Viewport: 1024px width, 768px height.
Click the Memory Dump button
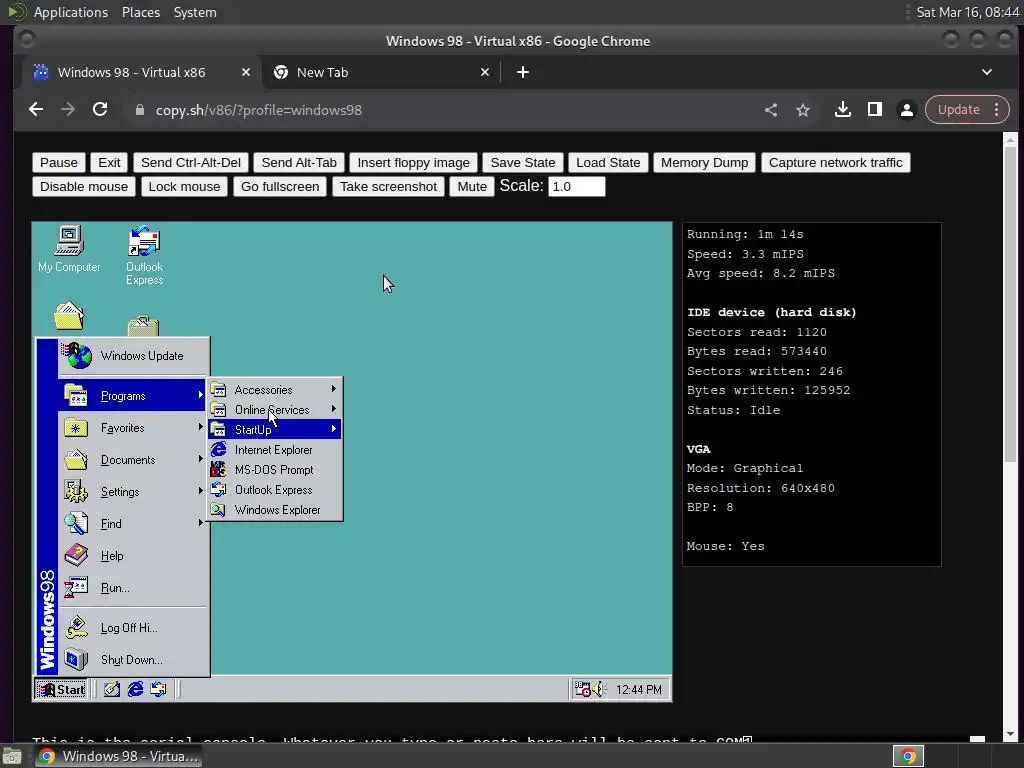coord(704,163)
